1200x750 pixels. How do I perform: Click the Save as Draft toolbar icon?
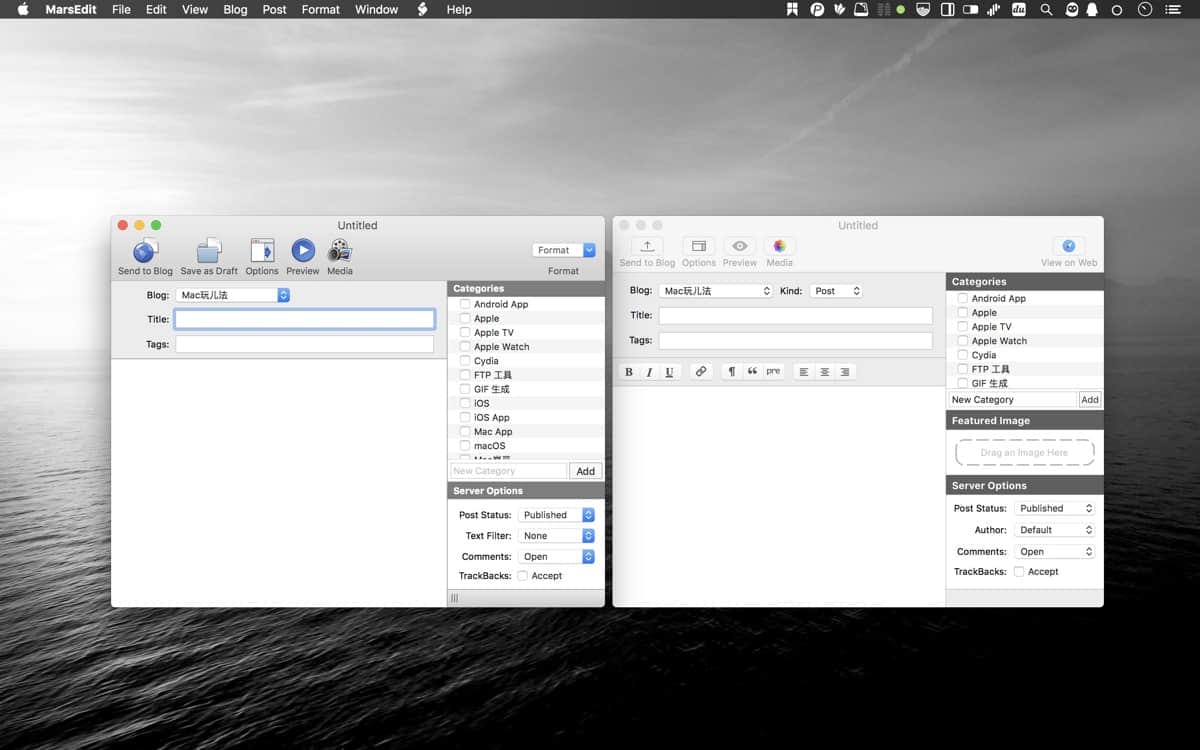[209, 251]
